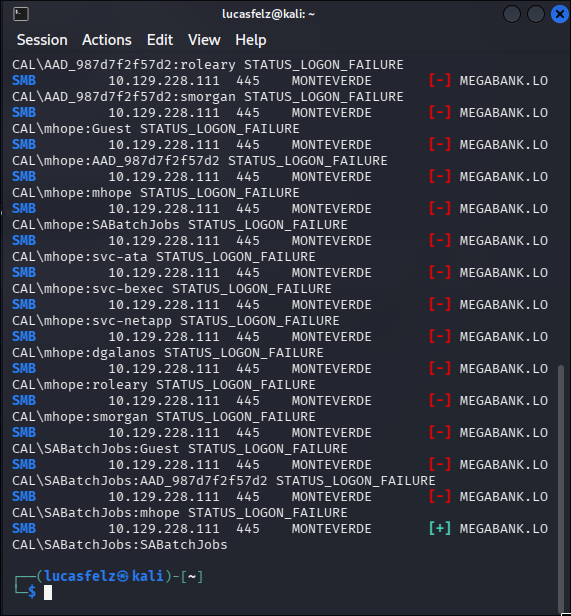This screenshot has width=571, height=616.
Task: Click the mhope:mhope STATUS_LOGON_FAILURE line
Action: (x=156, y=193)
